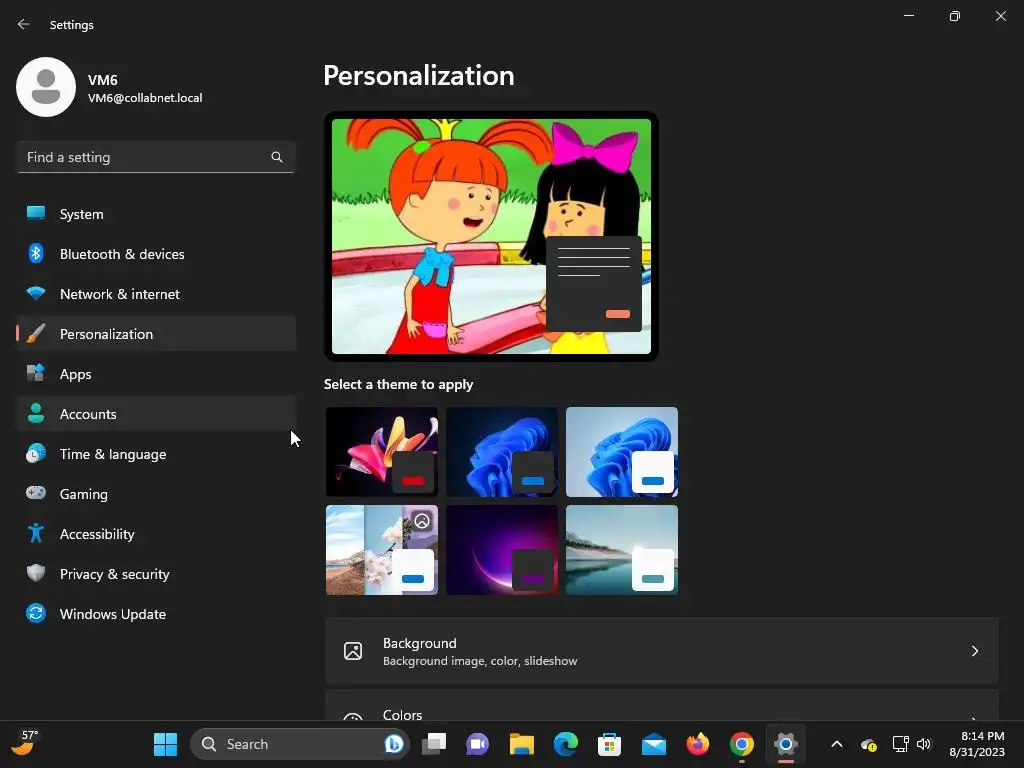The height and width of the screenshot is (768, 1024).
Task: Click the 8:14 PM clock and date
Action: (977, 744)
